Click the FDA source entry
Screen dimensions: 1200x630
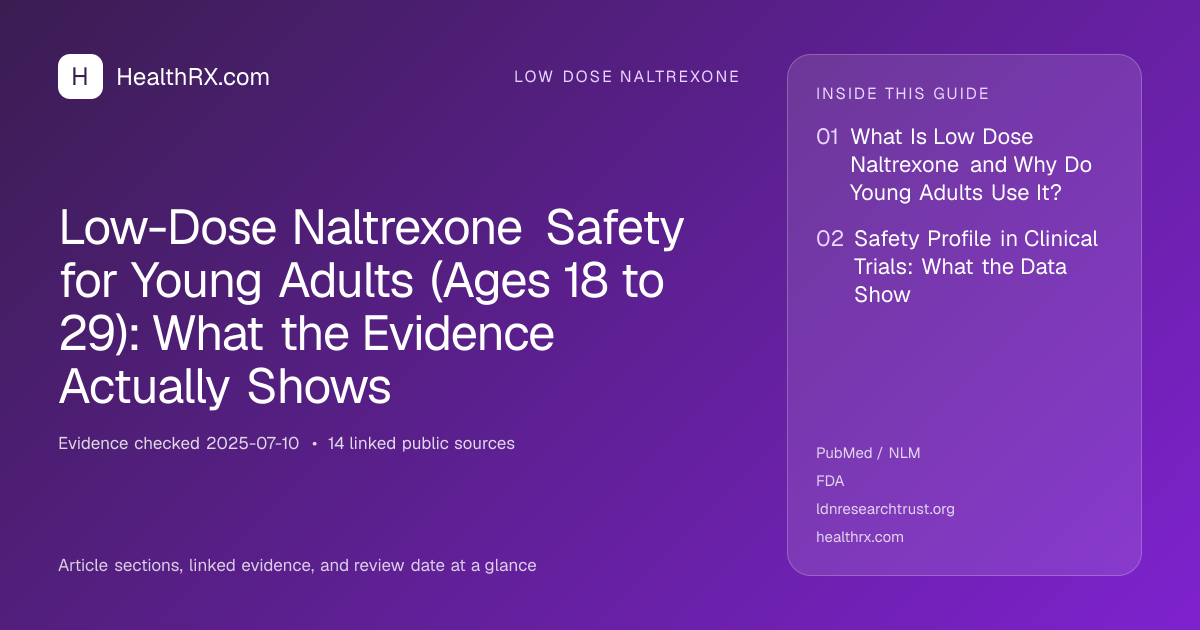830,481
